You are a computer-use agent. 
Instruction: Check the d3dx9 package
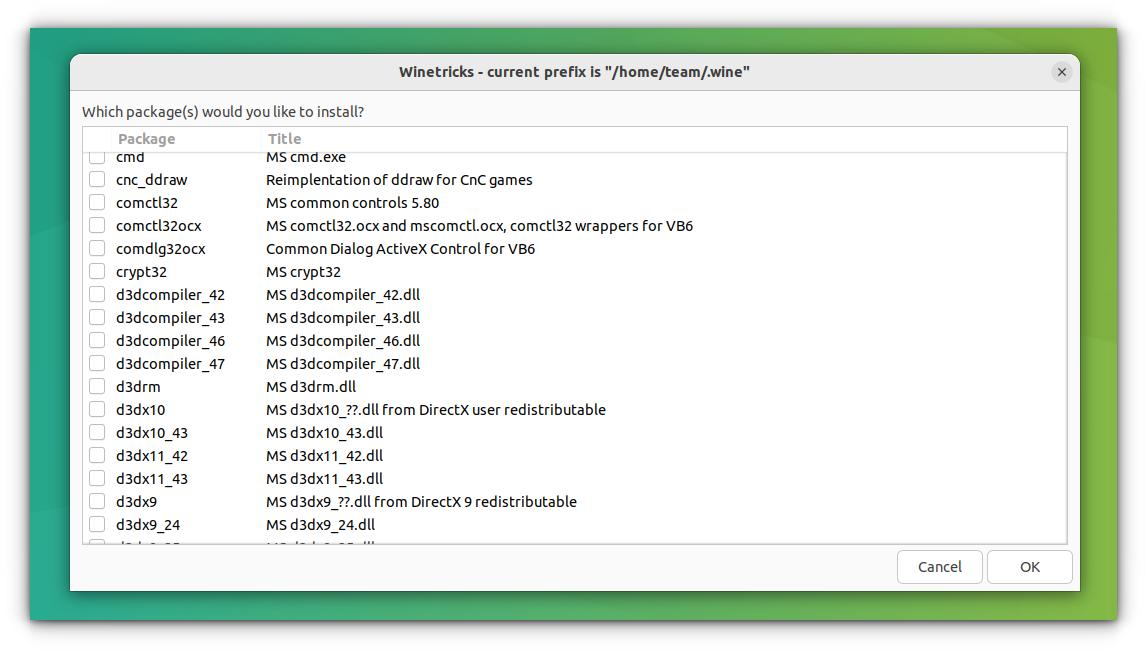(x=97, y=501)
